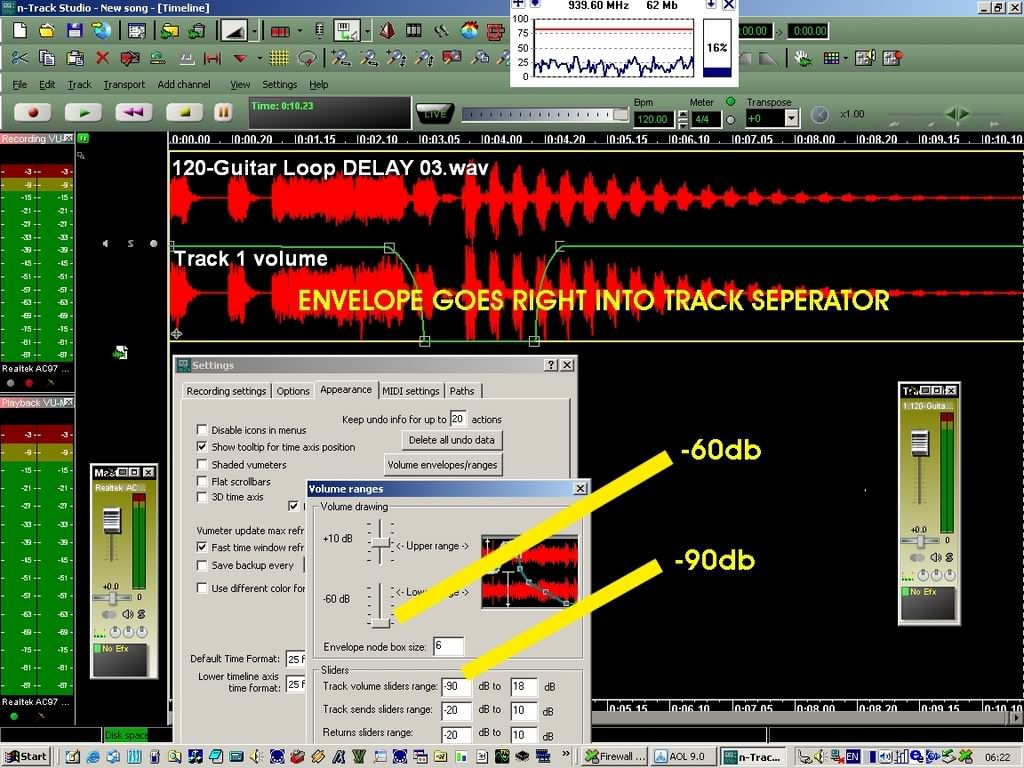The image size is (1024, 768).
Task: Click the microphone icon in the toolbar
Action: pyautogui.click(x=319, y=31)
